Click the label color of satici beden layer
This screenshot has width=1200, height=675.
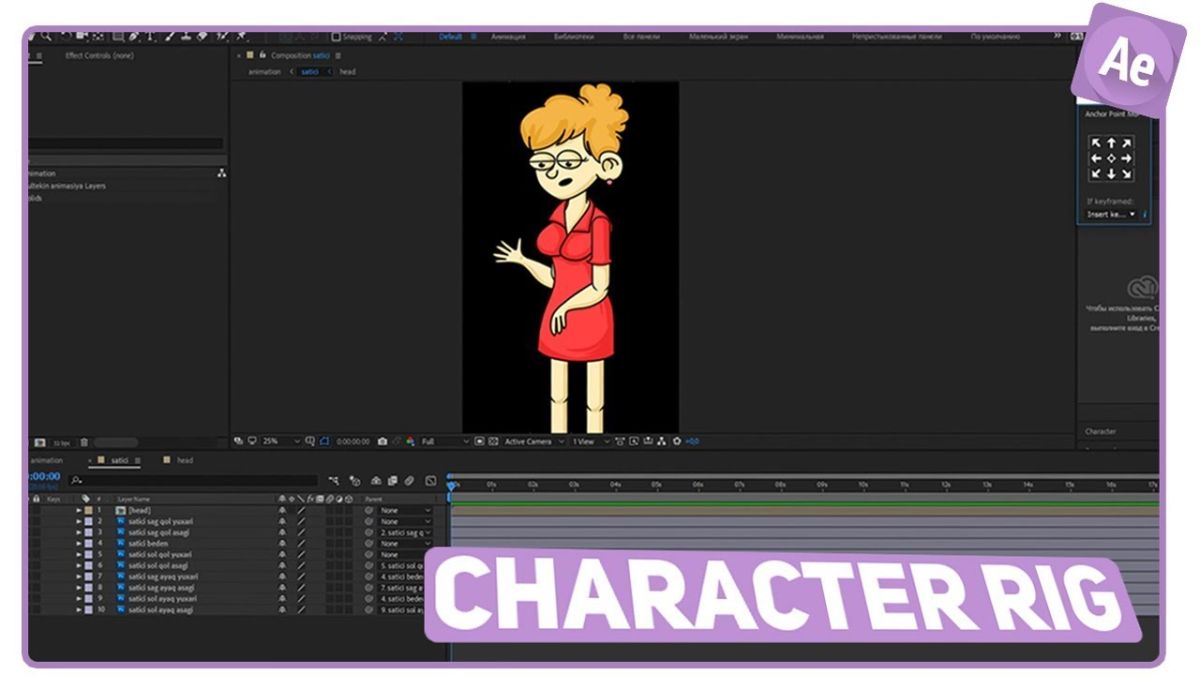pyautogui.click(x=88, y=543)
